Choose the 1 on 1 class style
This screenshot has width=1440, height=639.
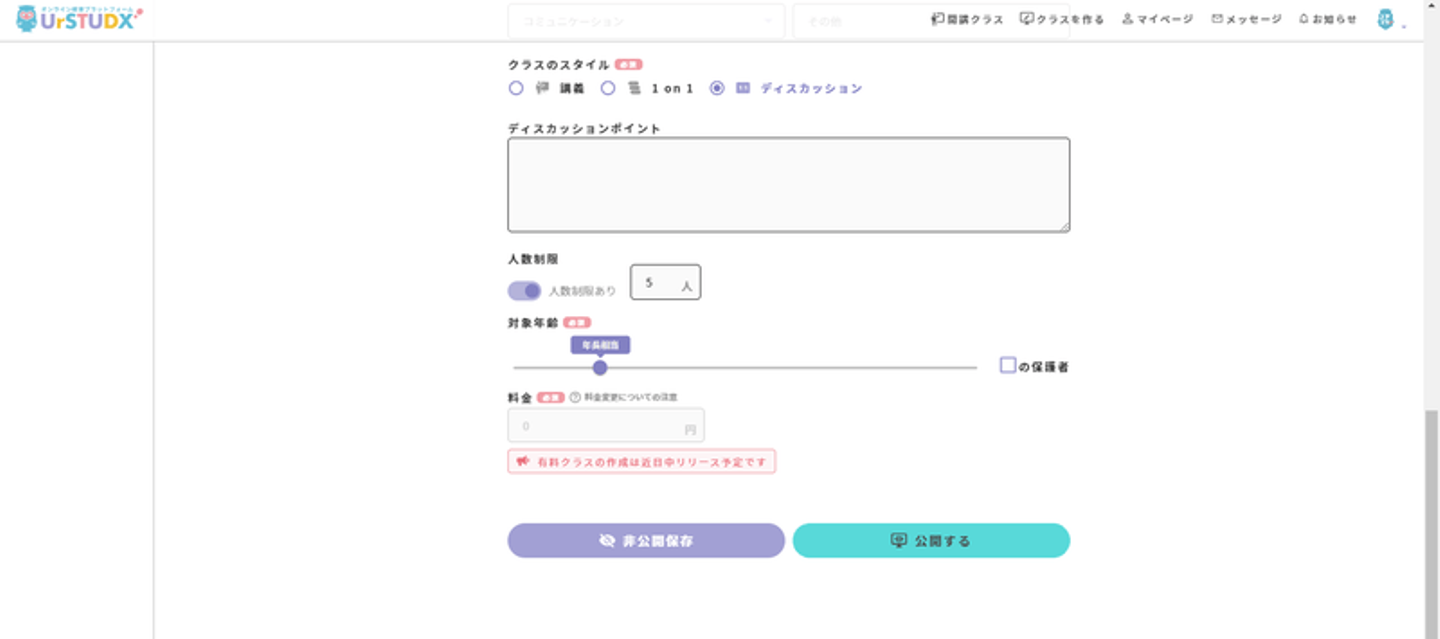608,88
